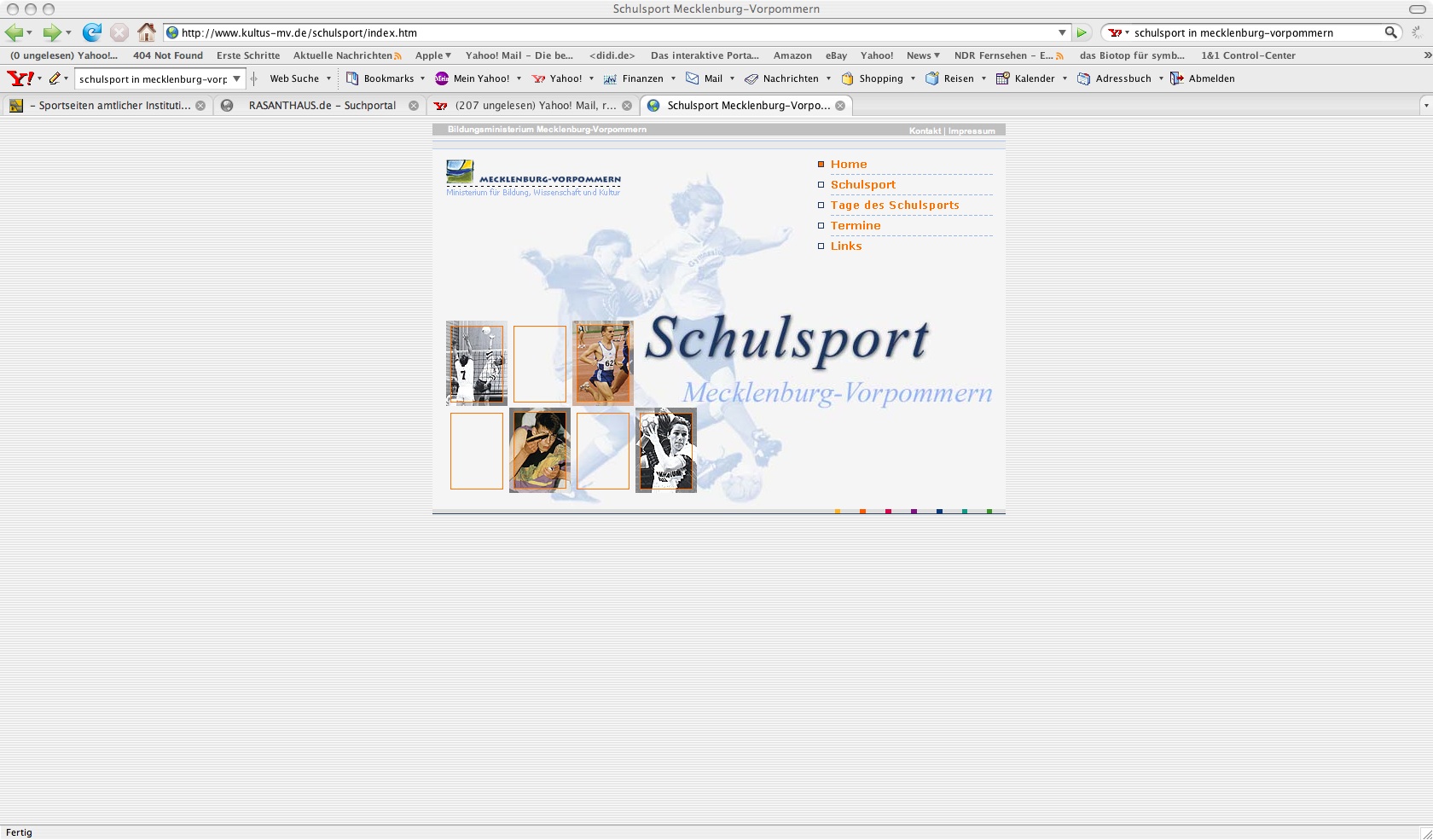Image resolution: width=1433 pixels, height=840 pixels.
Task: Open the tab list dropdown arrow
Action: [1425, 106]
